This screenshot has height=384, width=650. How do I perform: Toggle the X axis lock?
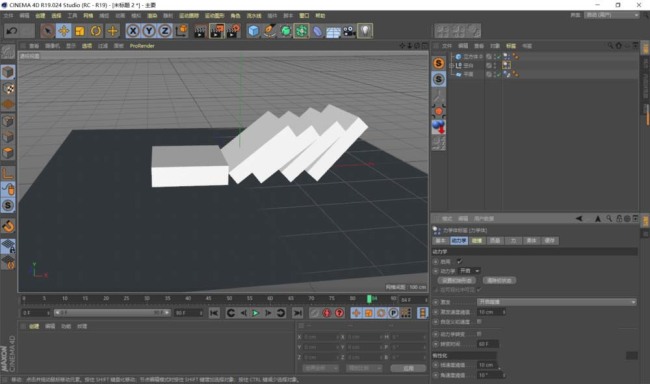(133, 31)
